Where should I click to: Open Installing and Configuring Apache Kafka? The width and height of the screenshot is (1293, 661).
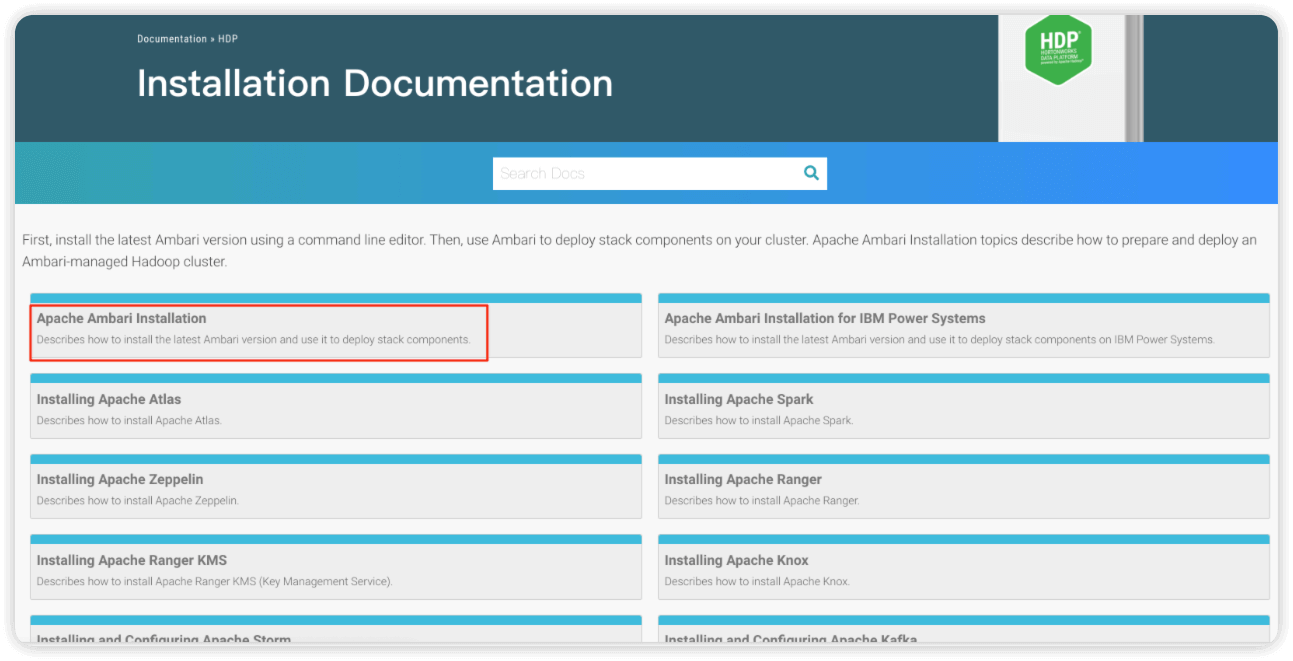(x=964, y=631)
